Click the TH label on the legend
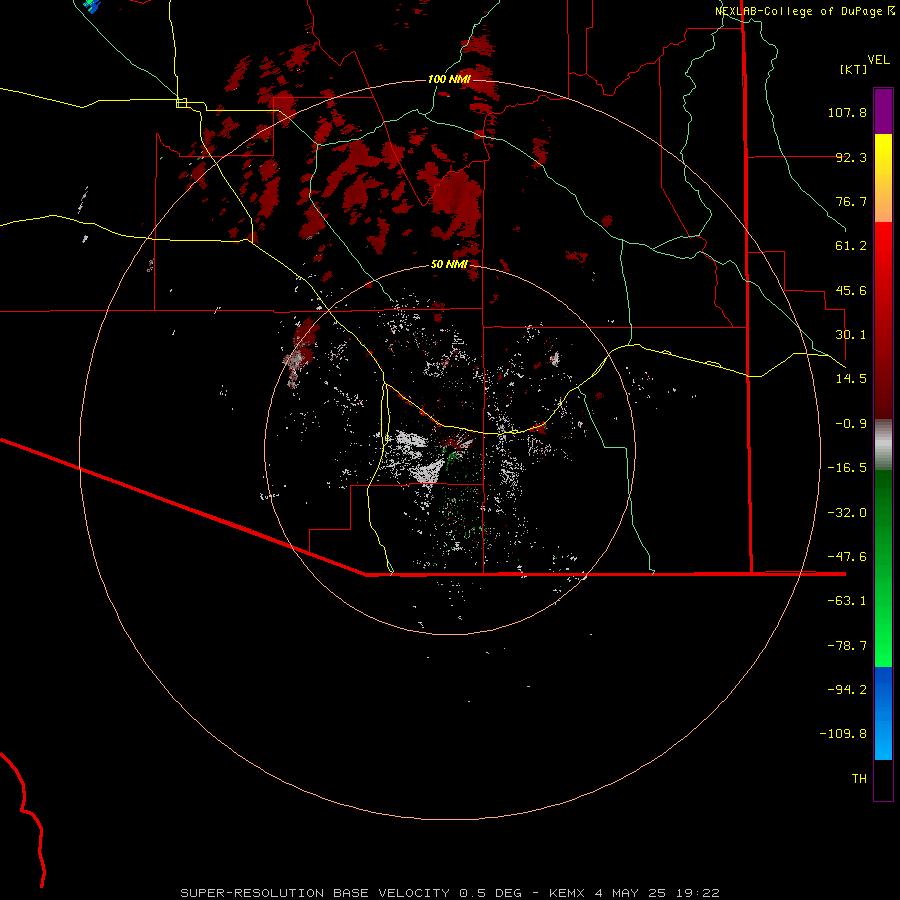Image resolution: width=900 pixels, height=900 pixels. [859, 778]
